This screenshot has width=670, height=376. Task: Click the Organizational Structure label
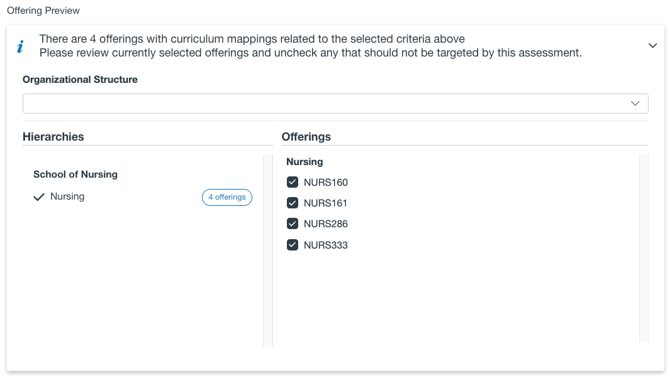[x=80, y=79]
